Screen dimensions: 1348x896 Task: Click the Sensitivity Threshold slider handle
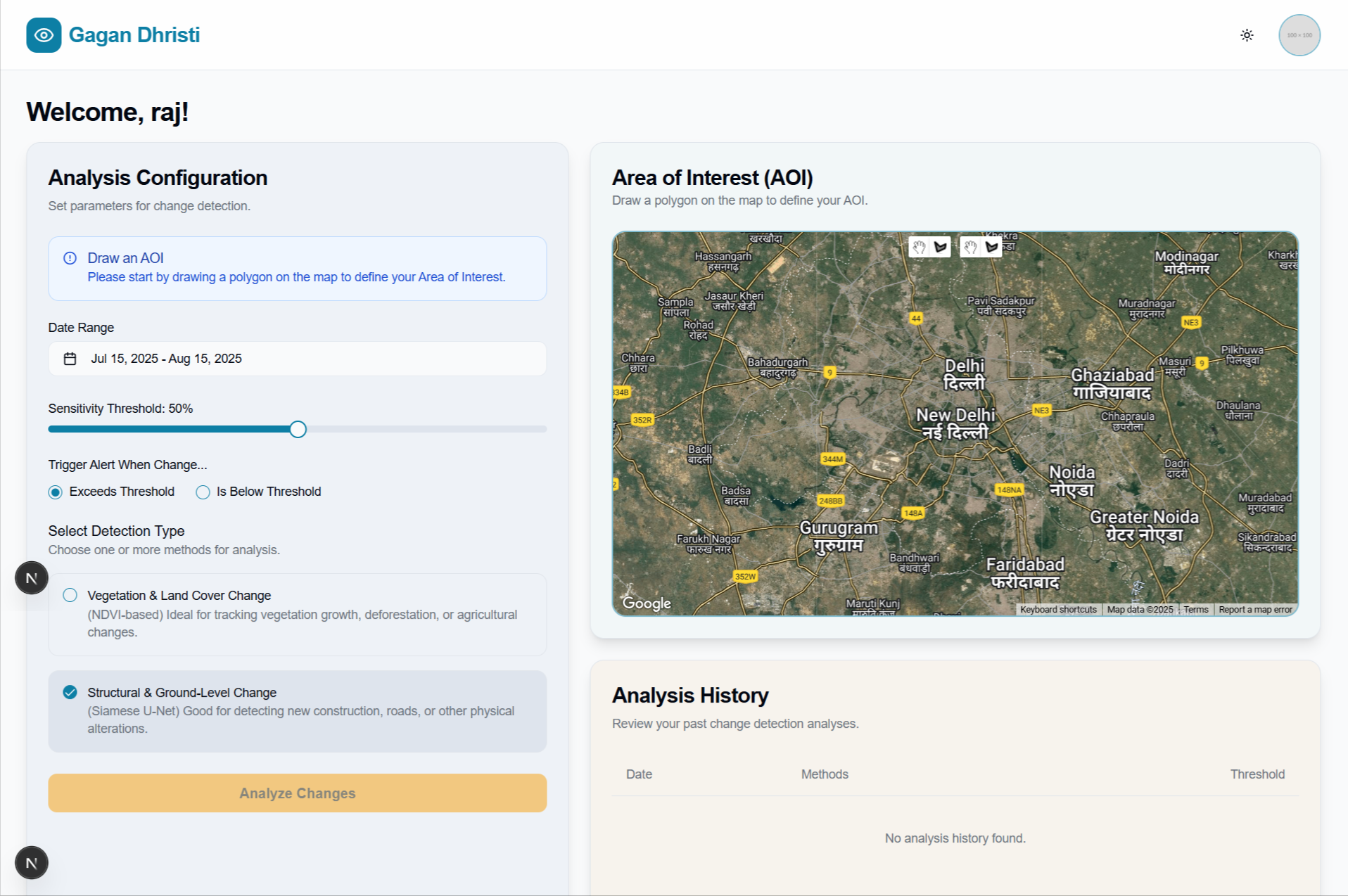click(298, 429)
